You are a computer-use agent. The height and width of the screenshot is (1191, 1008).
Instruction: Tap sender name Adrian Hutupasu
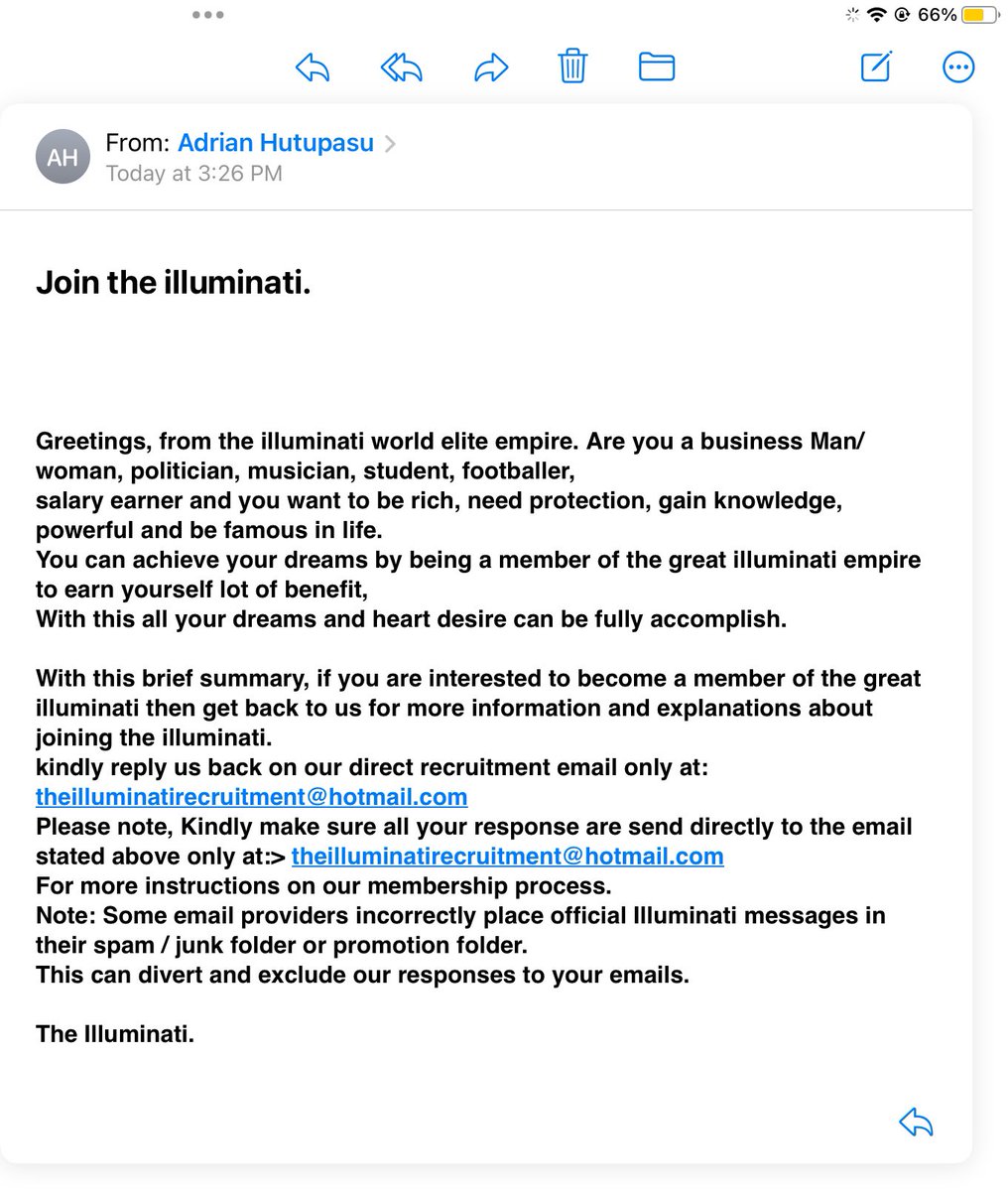(275, 143)
